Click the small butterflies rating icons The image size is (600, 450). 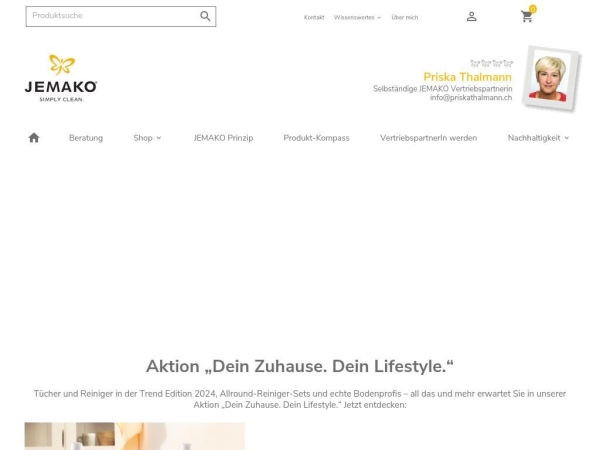[x=491, y=63]
